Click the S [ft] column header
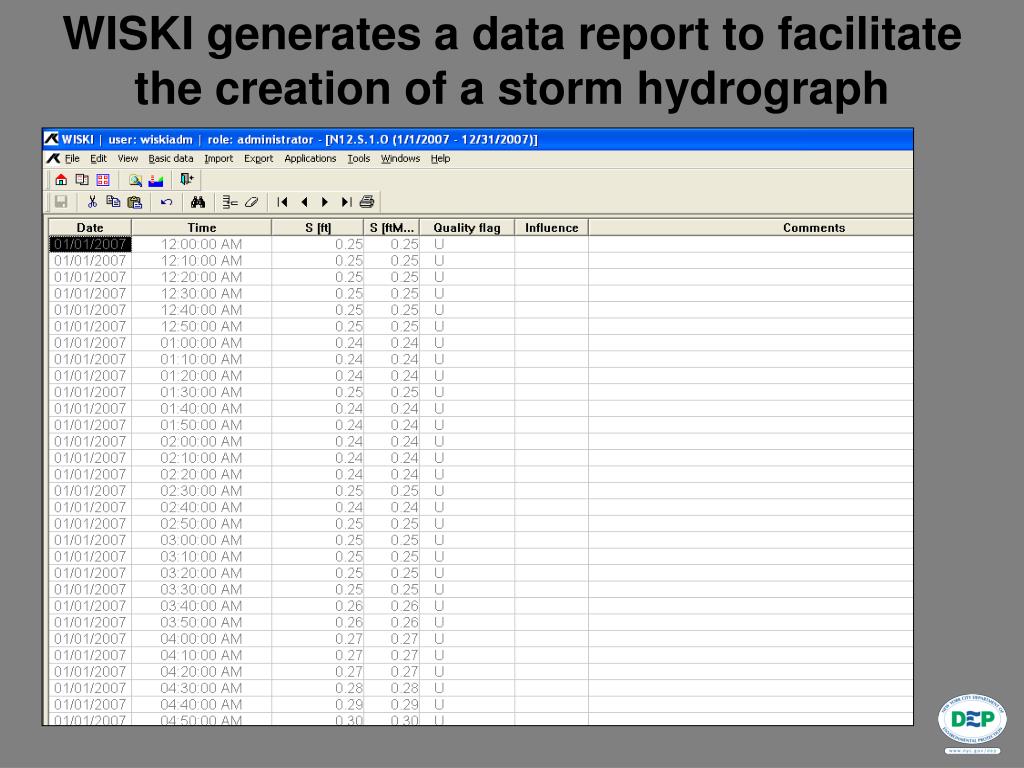This screenshot has width=1024, height=768. (317, 227)
